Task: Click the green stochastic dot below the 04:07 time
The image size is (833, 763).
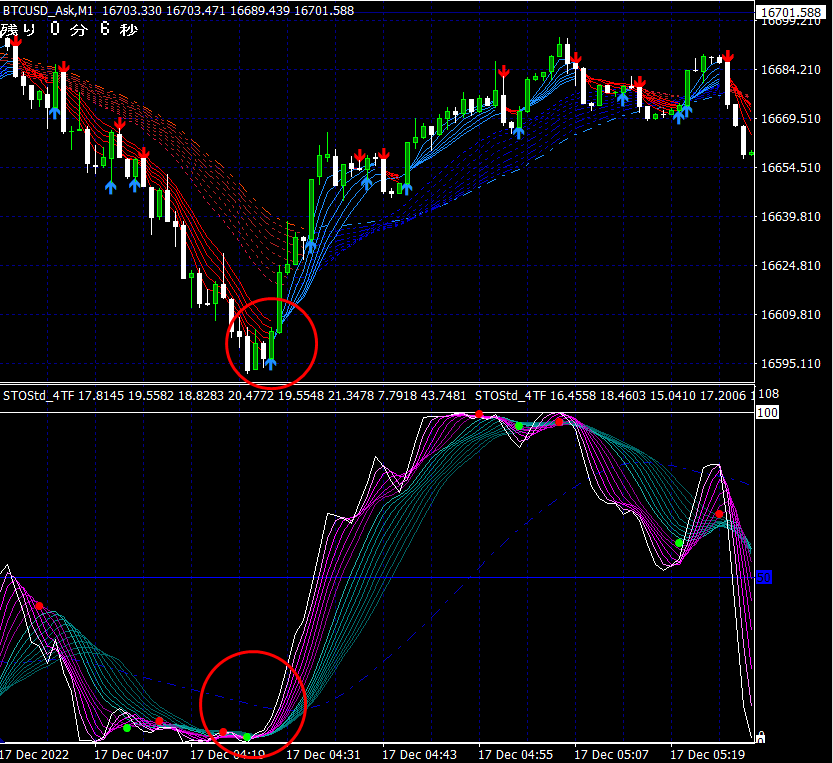Action: click(x=127, y=728)
